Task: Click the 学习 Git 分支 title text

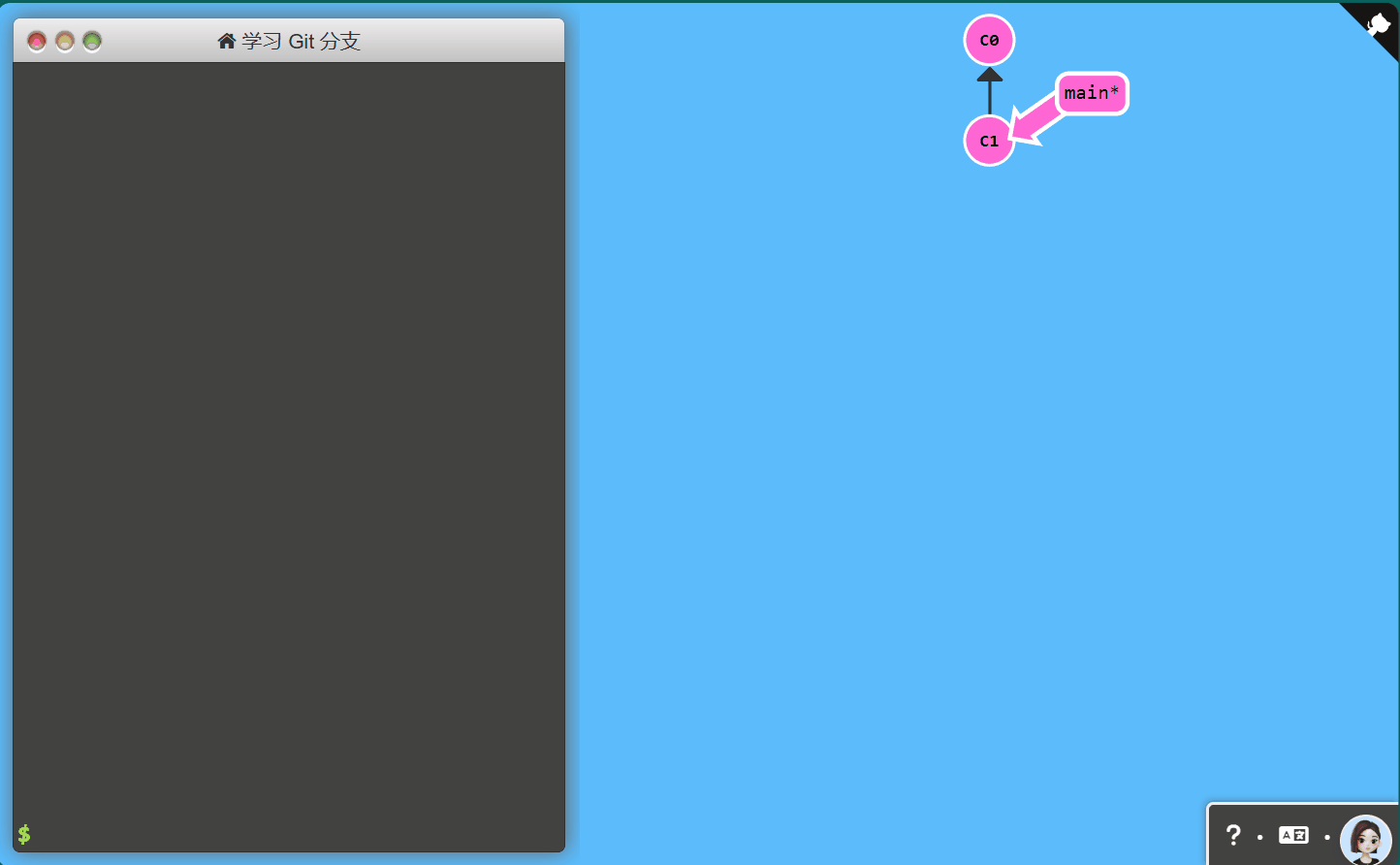Action: tap(301, 41)
